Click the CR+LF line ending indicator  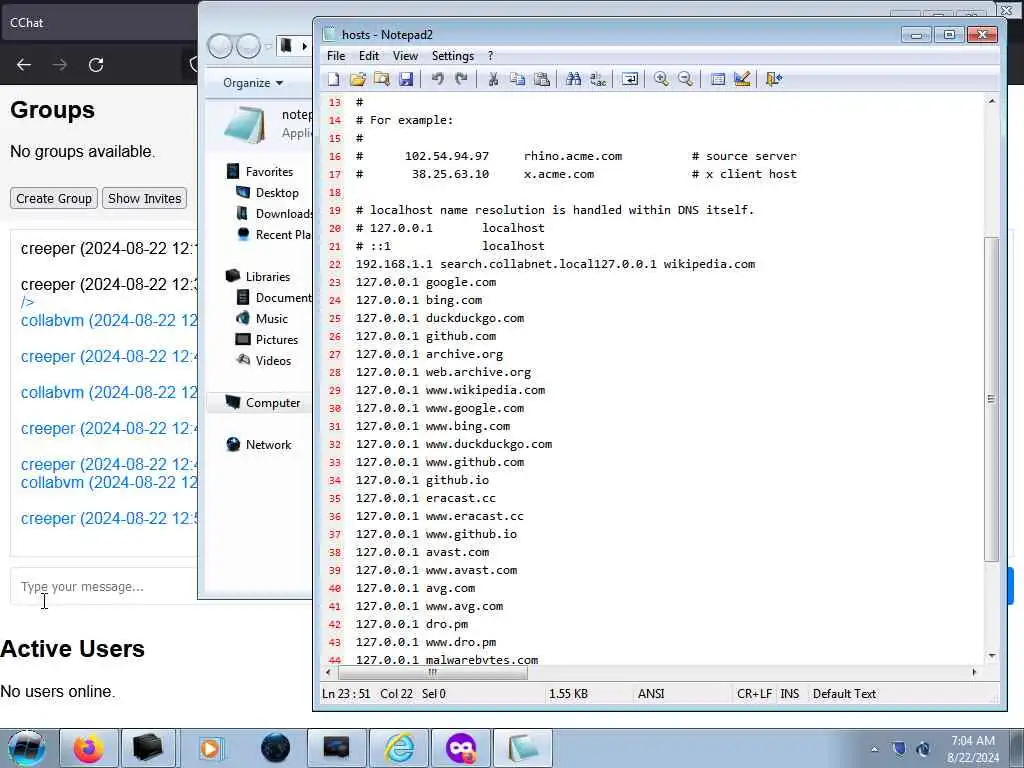pos(754,694)
